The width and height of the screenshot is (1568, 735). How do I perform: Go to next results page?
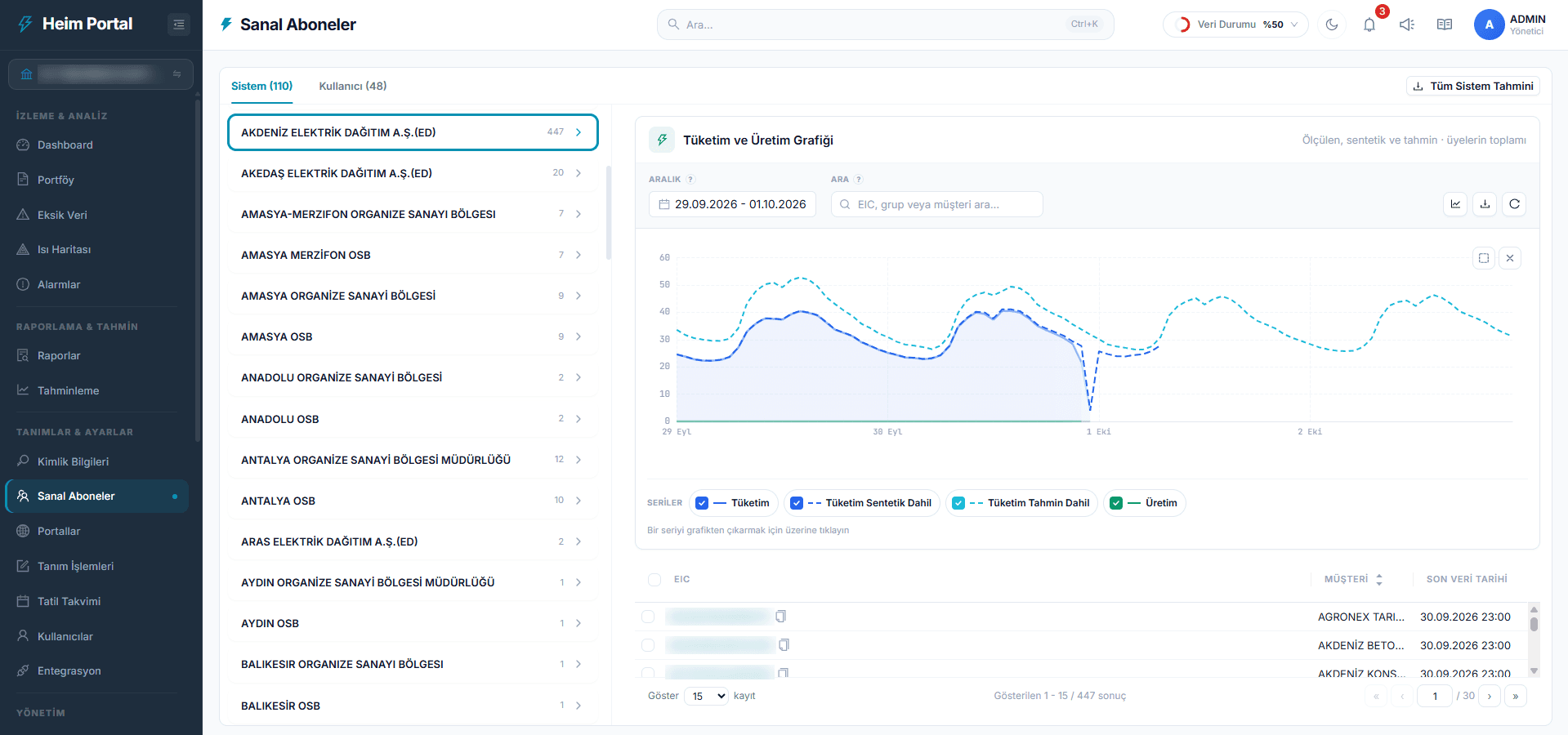point(1490,696)
